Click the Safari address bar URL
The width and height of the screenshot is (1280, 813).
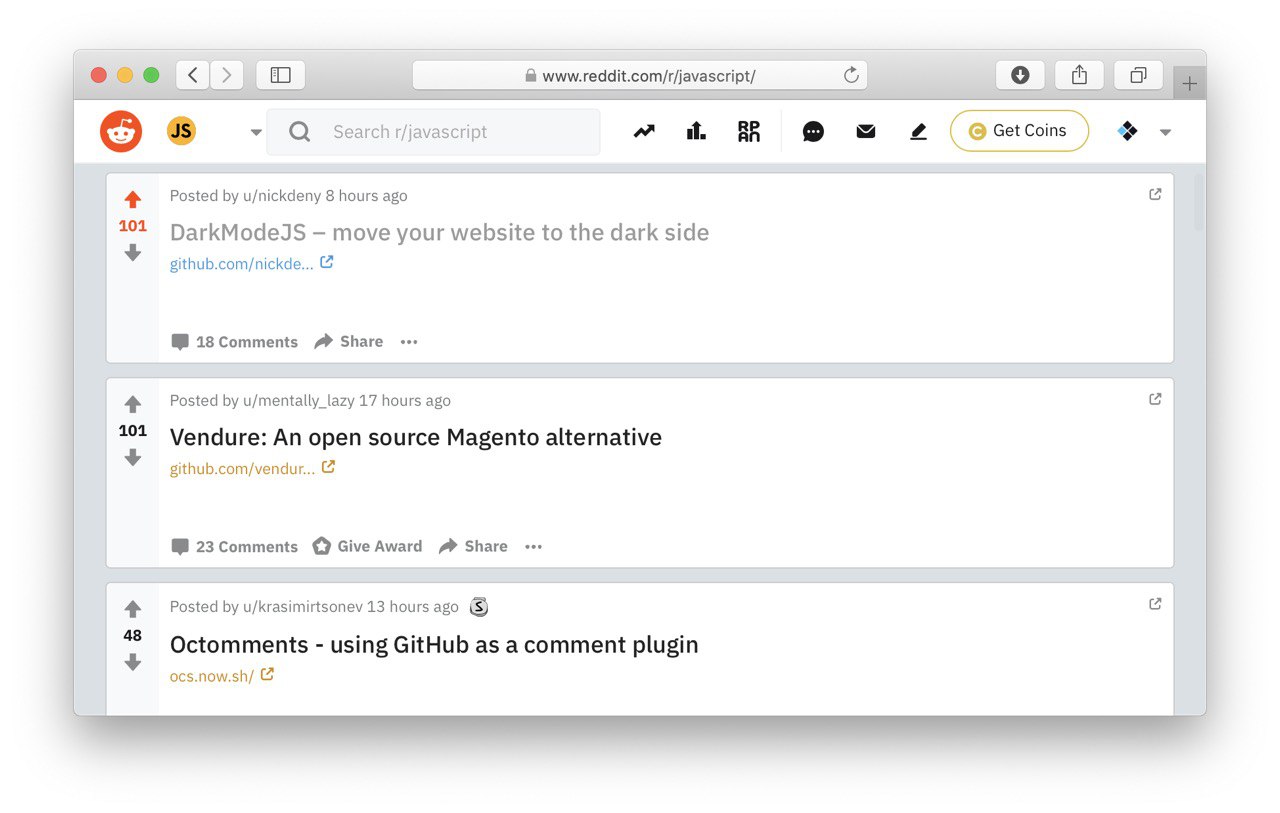(649, 76)
